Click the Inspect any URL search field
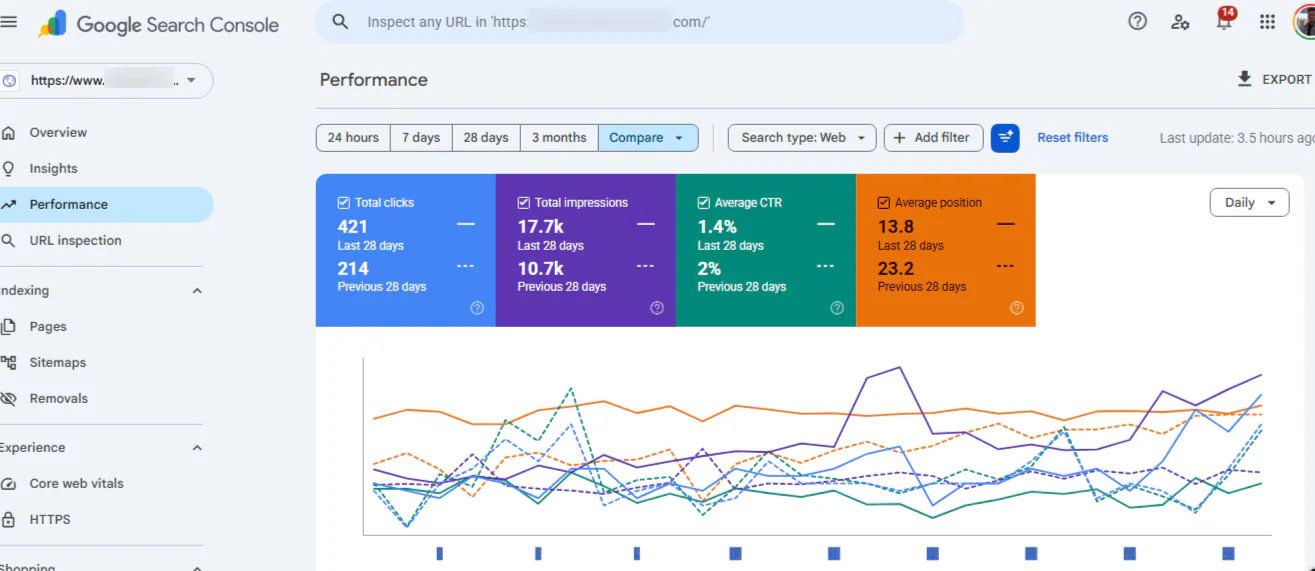This screenshot has height=571, width=1315. pos(640,21)
